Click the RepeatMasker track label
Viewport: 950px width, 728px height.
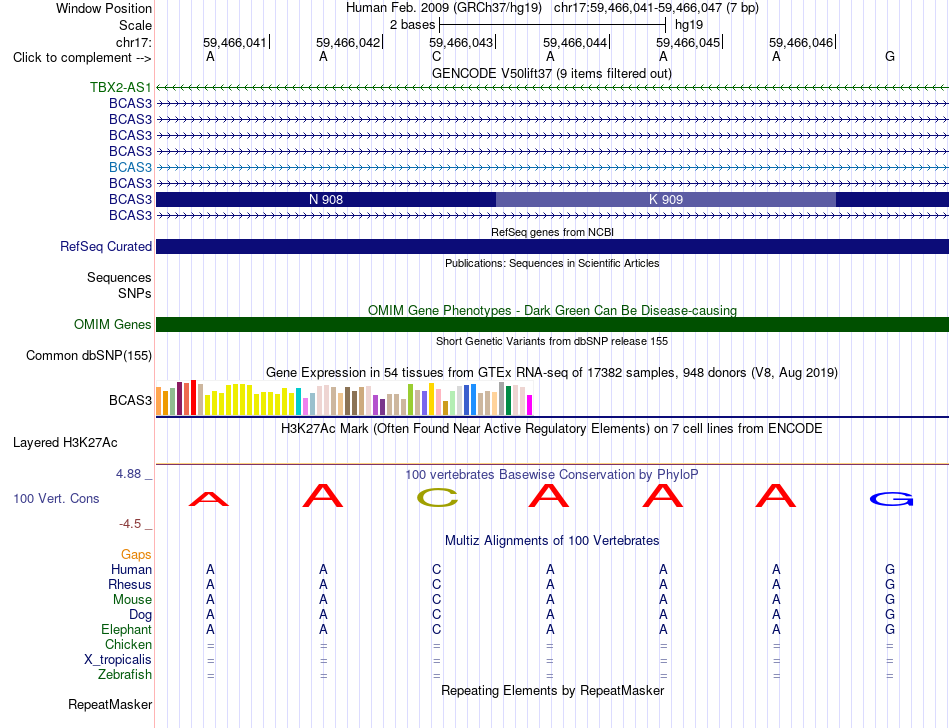coord(110,704)
